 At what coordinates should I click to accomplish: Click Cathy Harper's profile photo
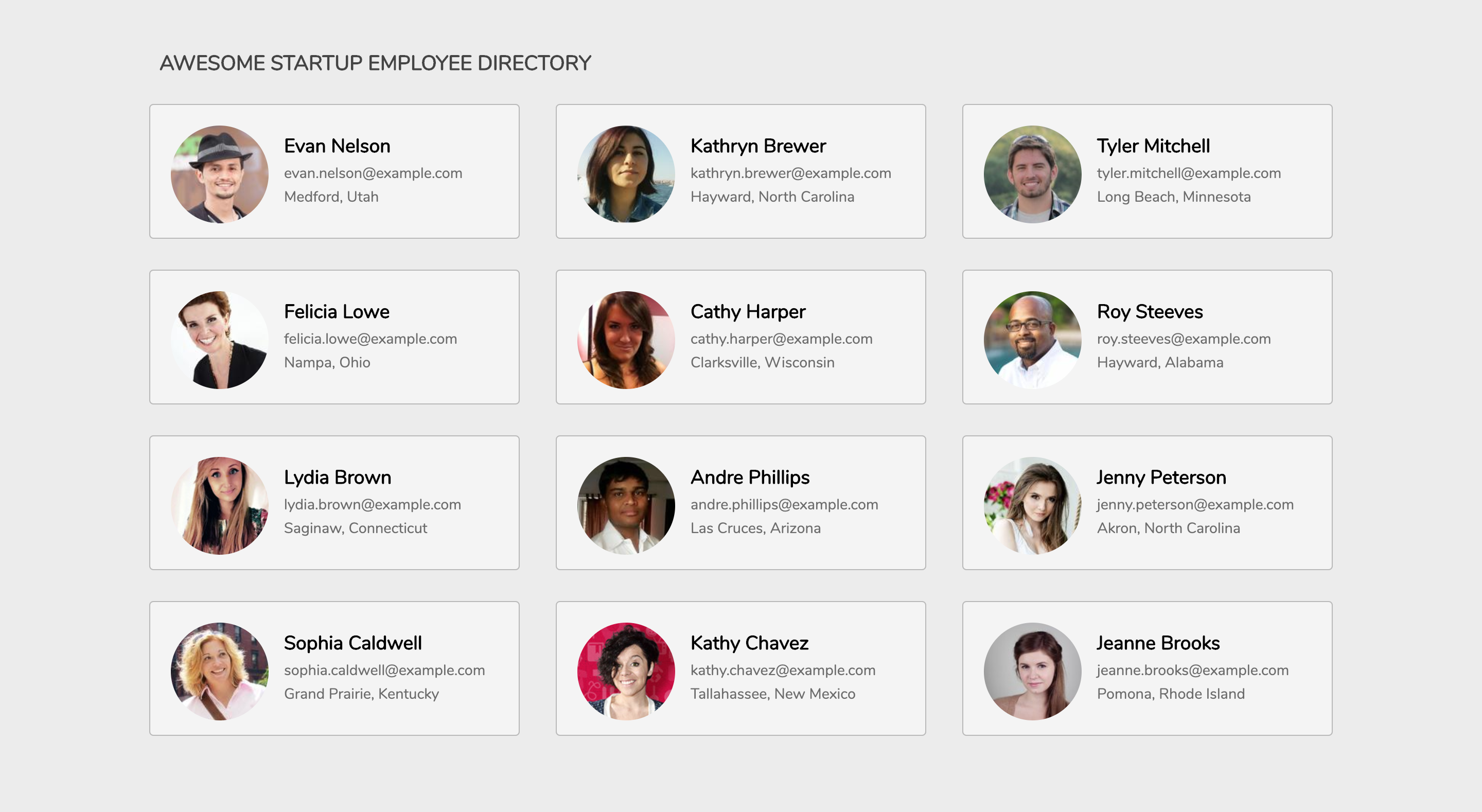point(626,340)
